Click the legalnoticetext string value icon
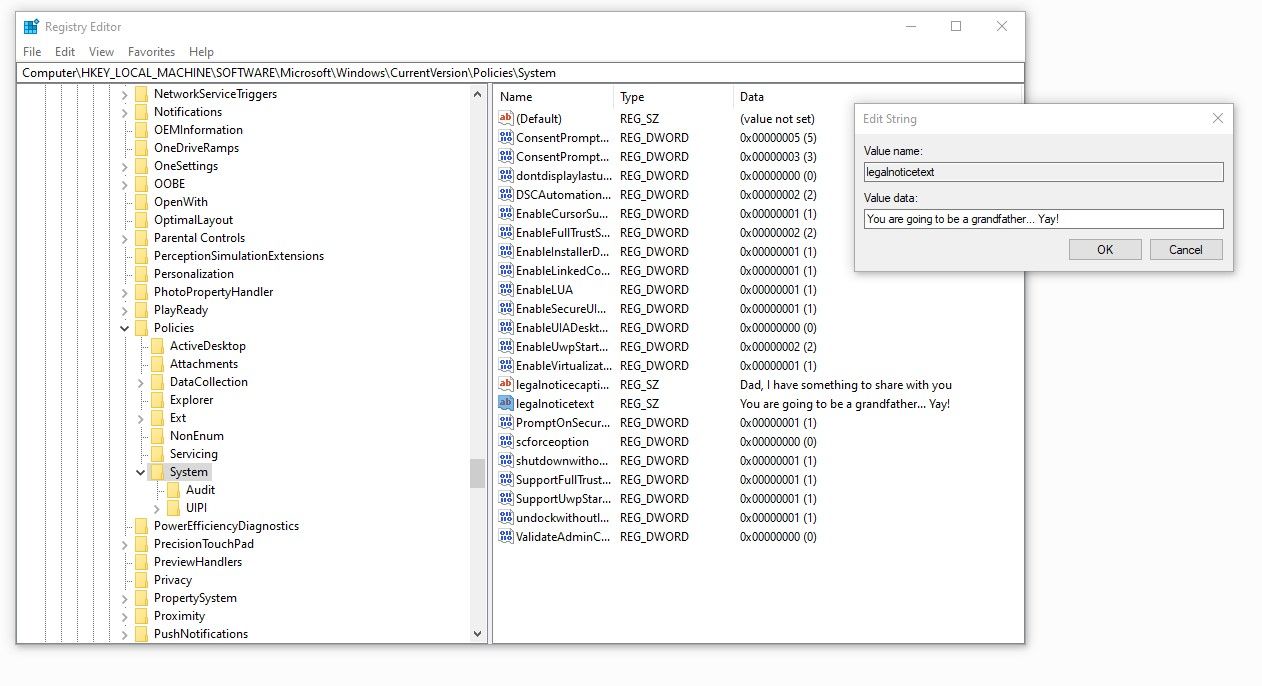Viewport: 1262px width, 686px height. (505, 404)
